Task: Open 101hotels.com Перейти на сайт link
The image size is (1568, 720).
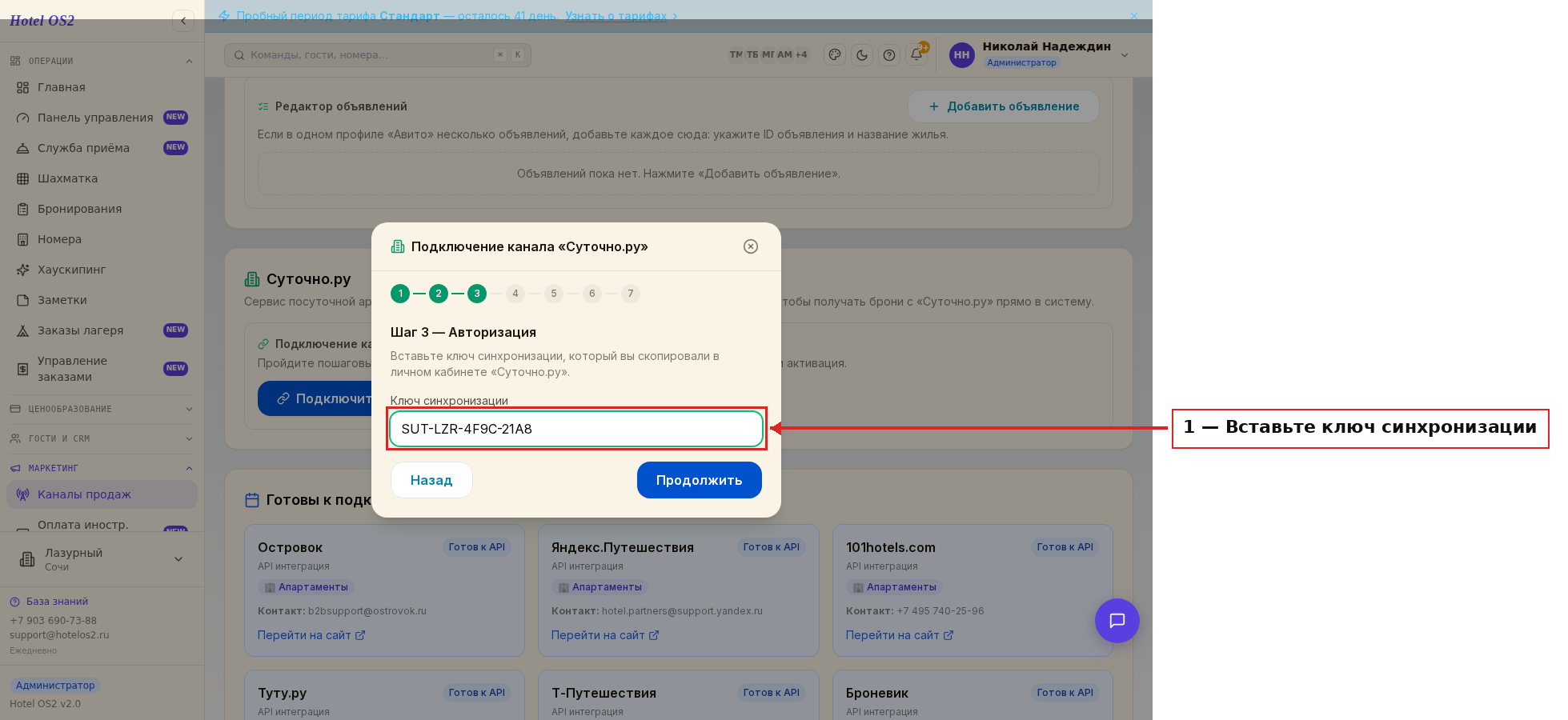Action: coord(900,635)
